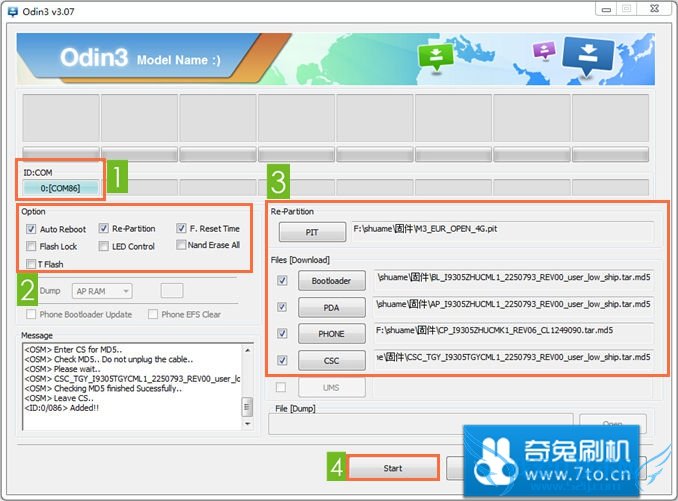Click the PIT button
Viewport: 678px width, 501px height.
pos(312,232)
